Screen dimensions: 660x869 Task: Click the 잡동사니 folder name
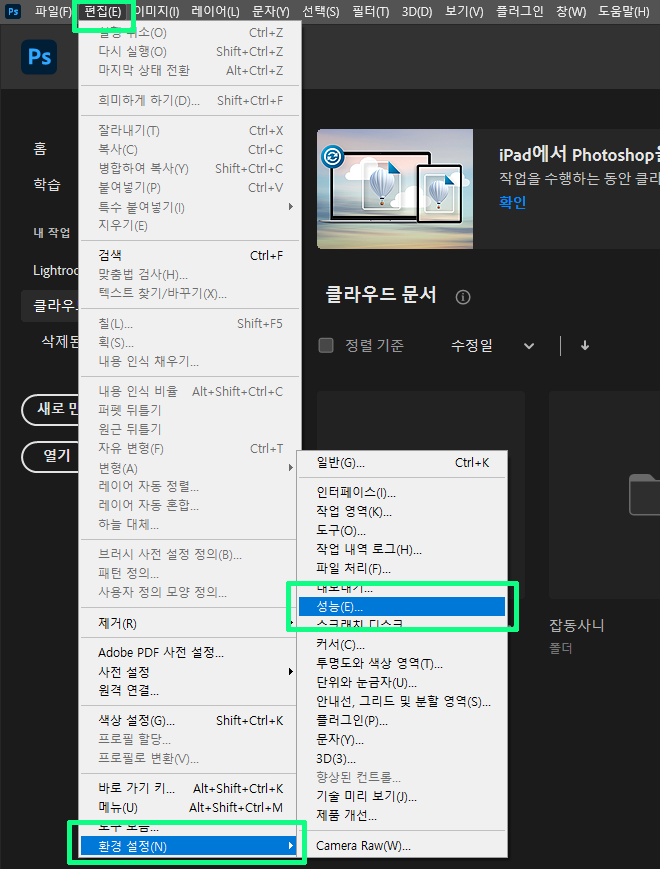(x=576, y=626)
